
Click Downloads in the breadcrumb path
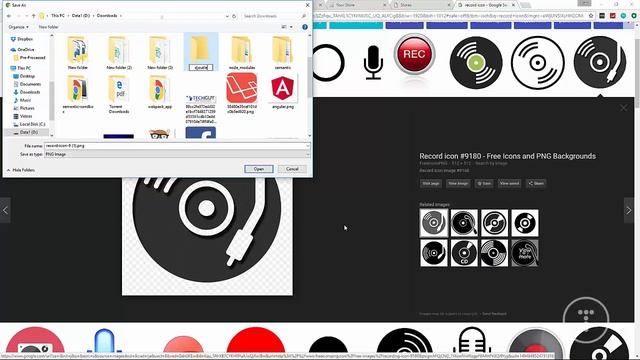(x=107, y=16)
